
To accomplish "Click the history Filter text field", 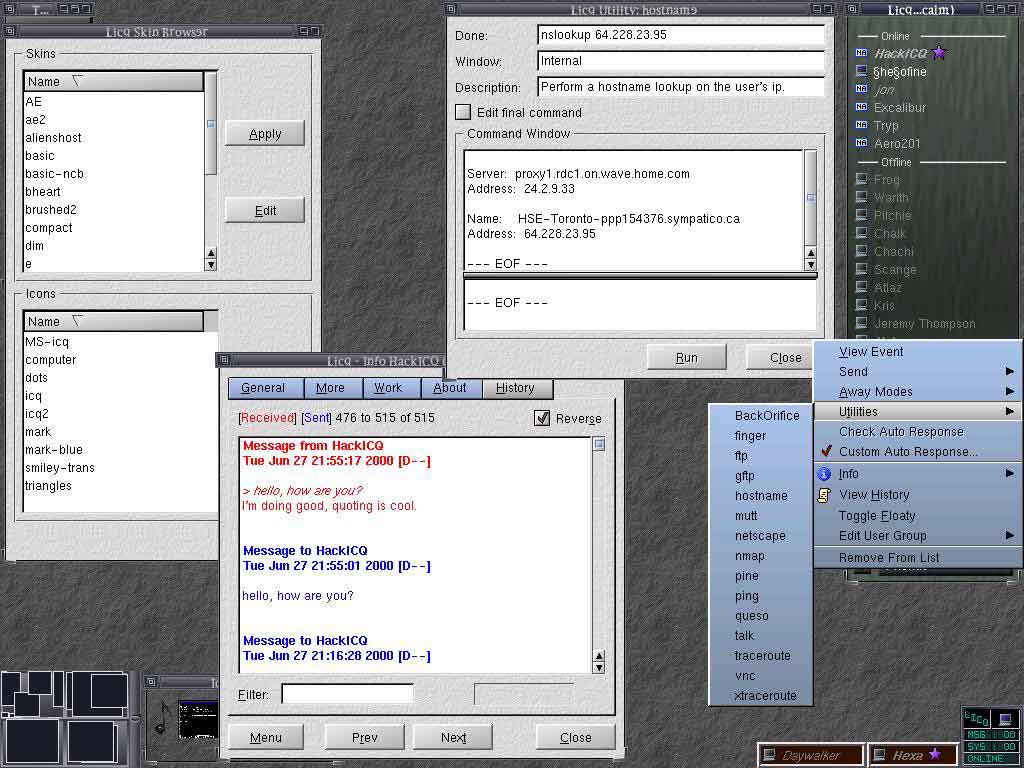I will [x=347, y=694].
